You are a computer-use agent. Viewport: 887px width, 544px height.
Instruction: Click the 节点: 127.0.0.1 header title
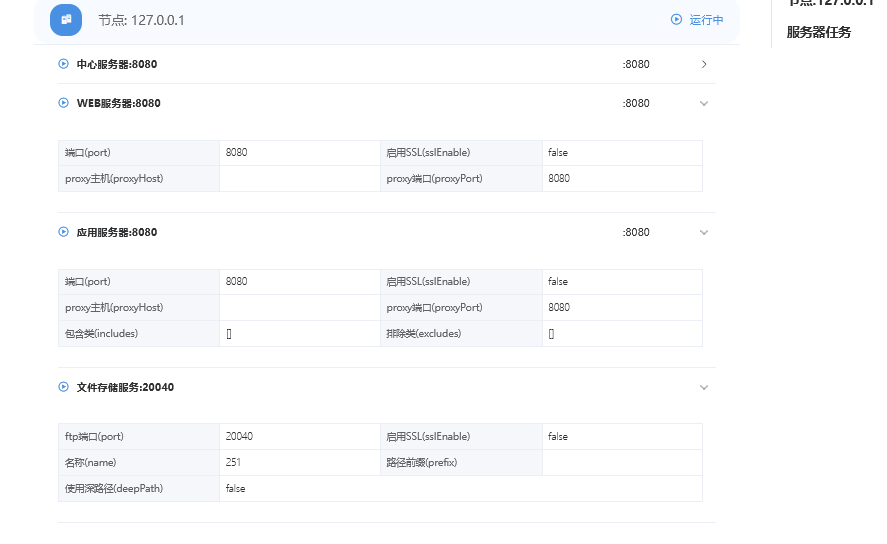(141, 20)
